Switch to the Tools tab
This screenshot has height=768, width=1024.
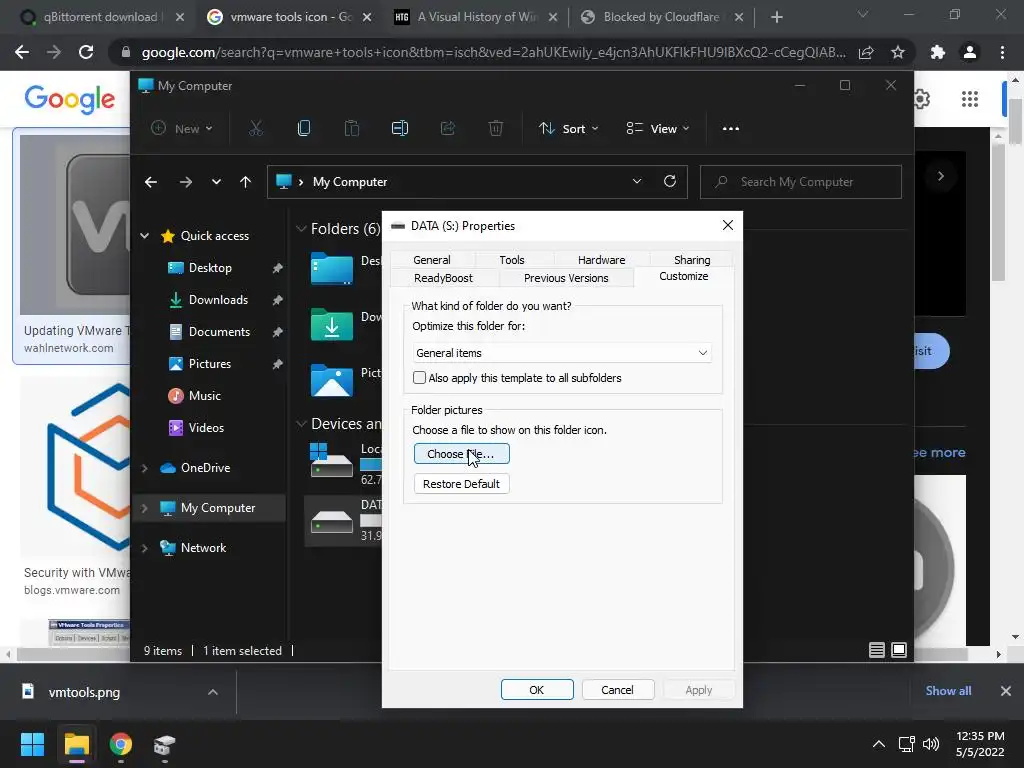512,260
